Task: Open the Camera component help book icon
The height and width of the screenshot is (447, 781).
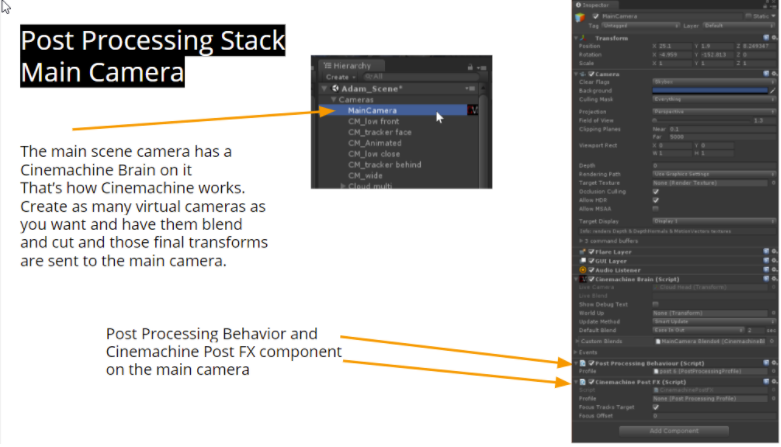Action: click(764, 74)
